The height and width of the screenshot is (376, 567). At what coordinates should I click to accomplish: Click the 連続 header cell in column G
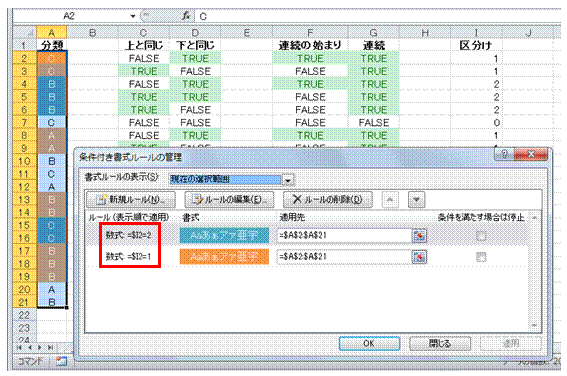point(374,45)
